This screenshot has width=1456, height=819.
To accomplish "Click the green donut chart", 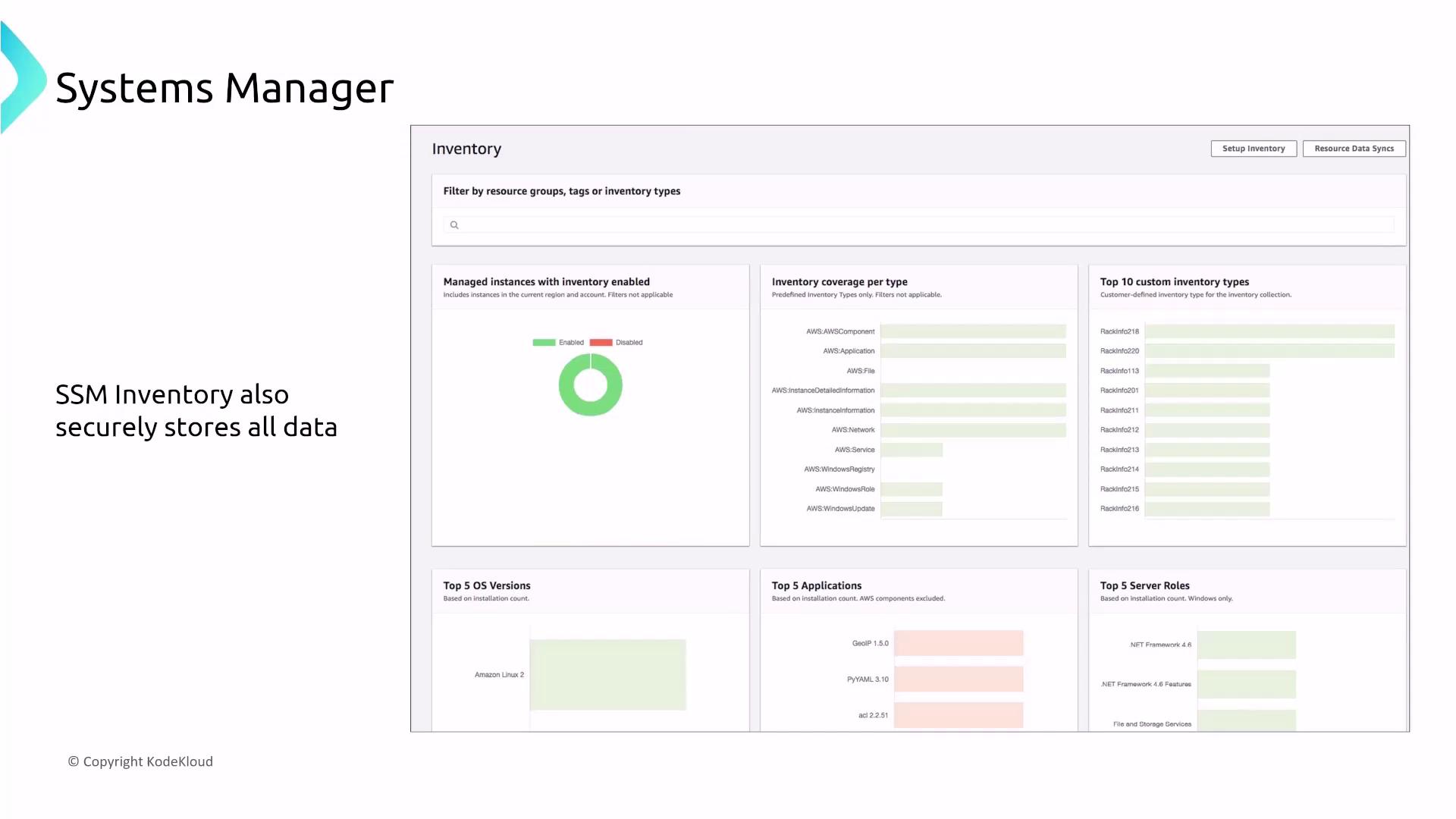I will (x=590, y=406).
